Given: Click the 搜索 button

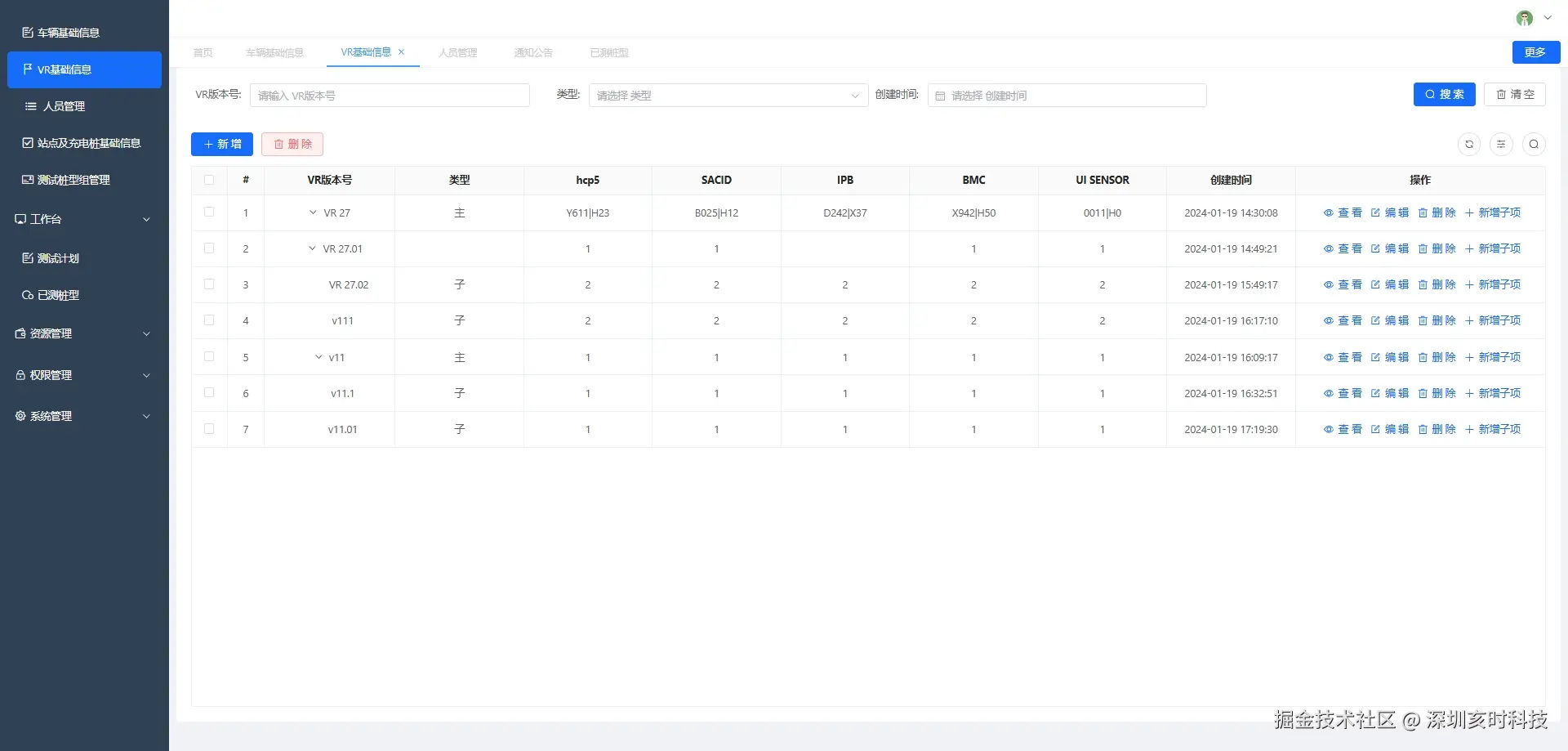Looking at the screenshot, I should pos(1445,95).
